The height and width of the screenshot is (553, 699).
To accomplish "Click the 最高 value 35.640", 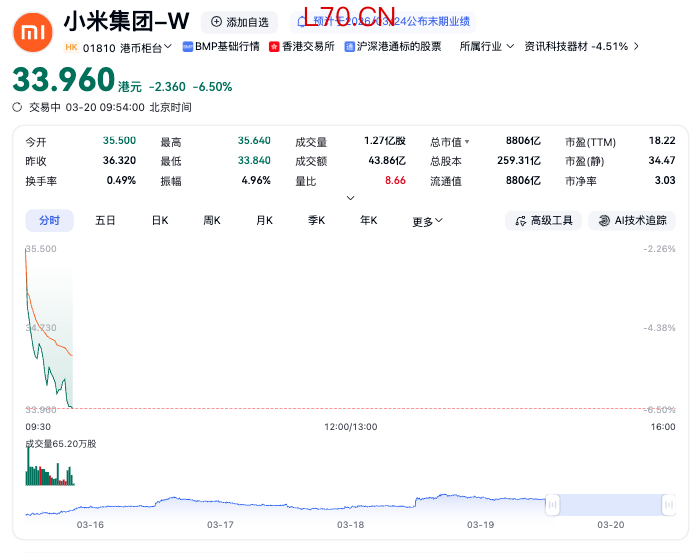I will 254,140.
